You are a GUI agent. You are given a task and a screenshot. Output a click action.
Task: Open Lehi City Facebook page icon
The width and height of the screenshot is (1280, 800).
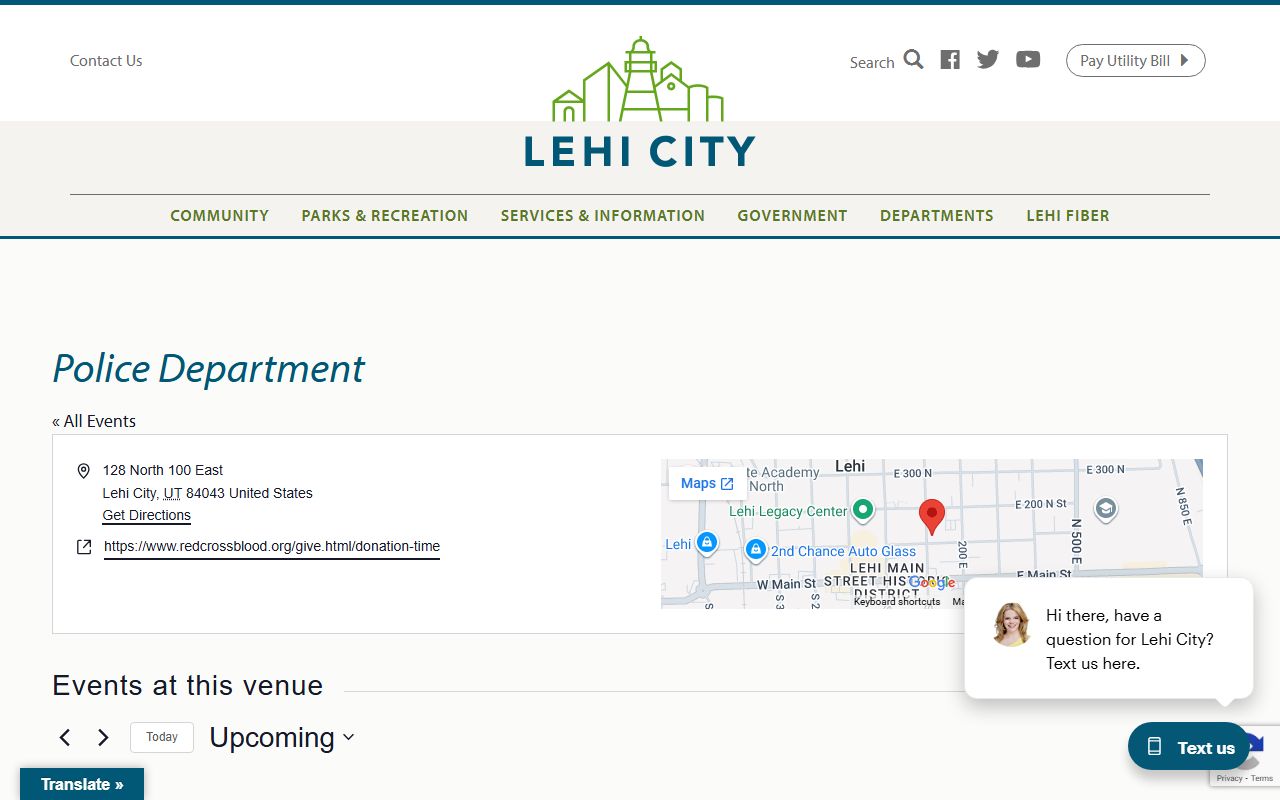click(950, 60)
